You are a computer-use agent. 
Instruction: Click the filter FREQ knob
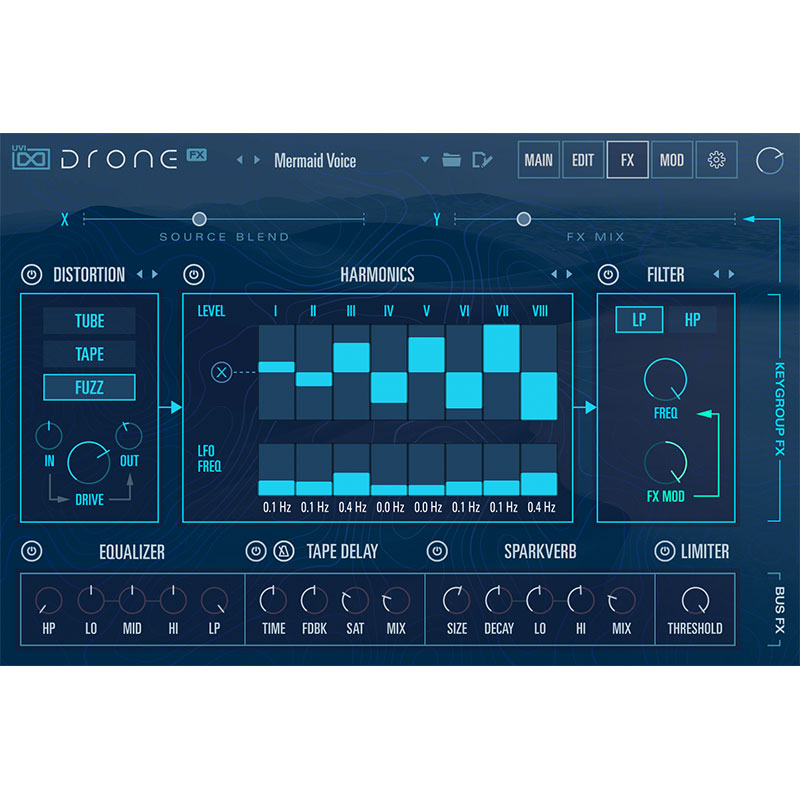pos(665,380)
